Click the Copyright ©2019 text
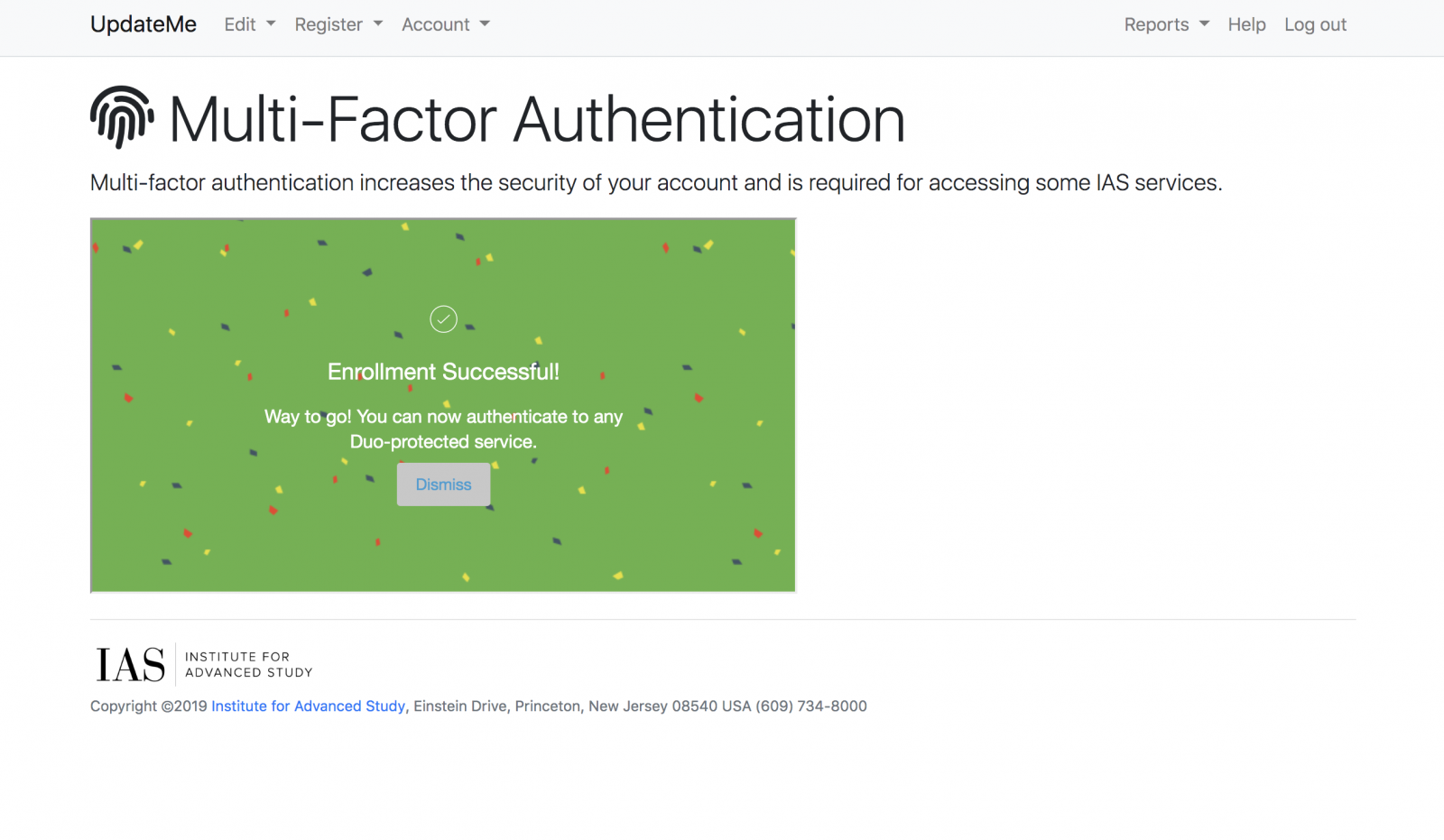 (x=149, y=706)
